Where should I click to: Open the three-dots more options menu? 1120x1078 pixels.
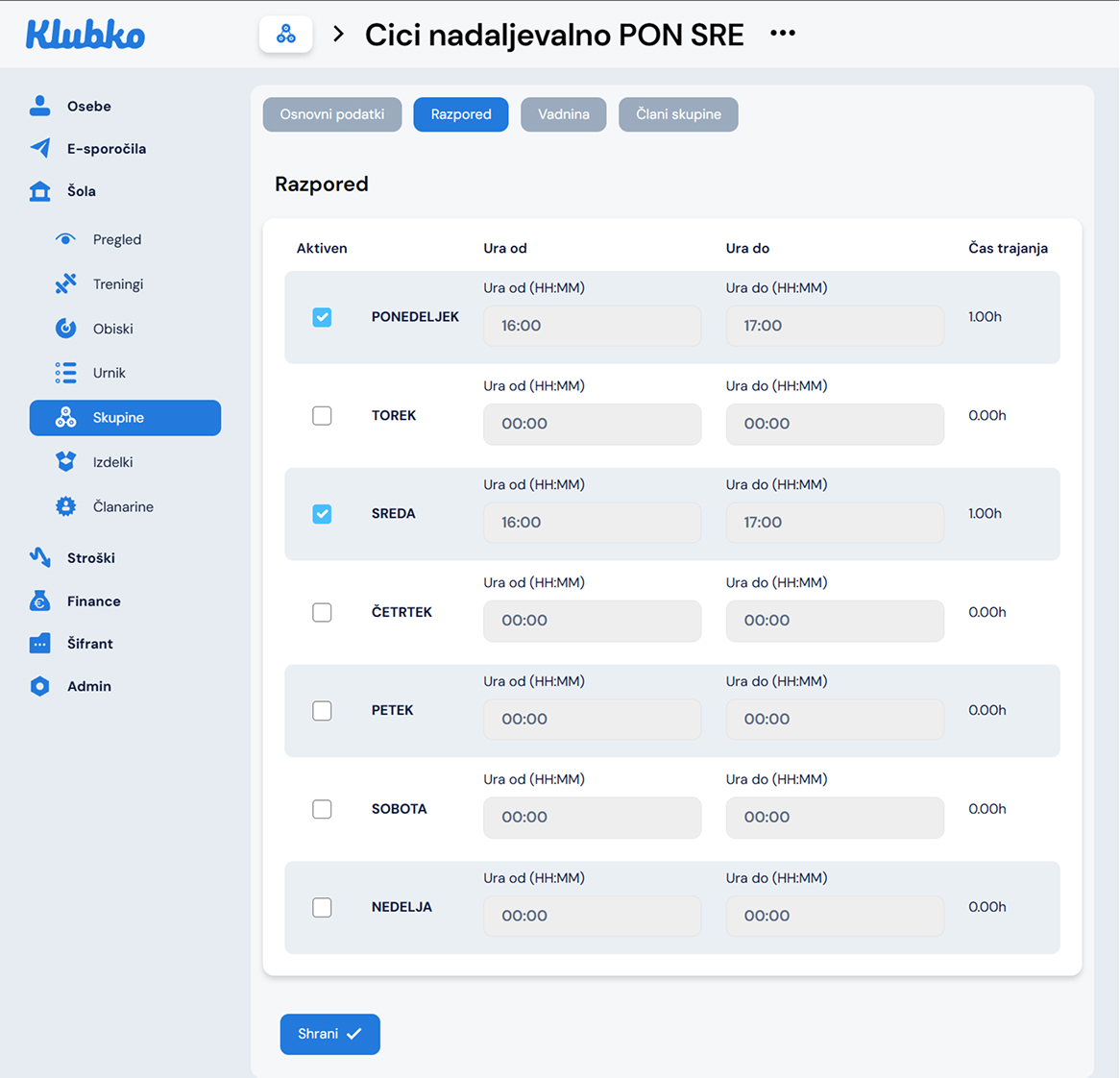(783, 34)
